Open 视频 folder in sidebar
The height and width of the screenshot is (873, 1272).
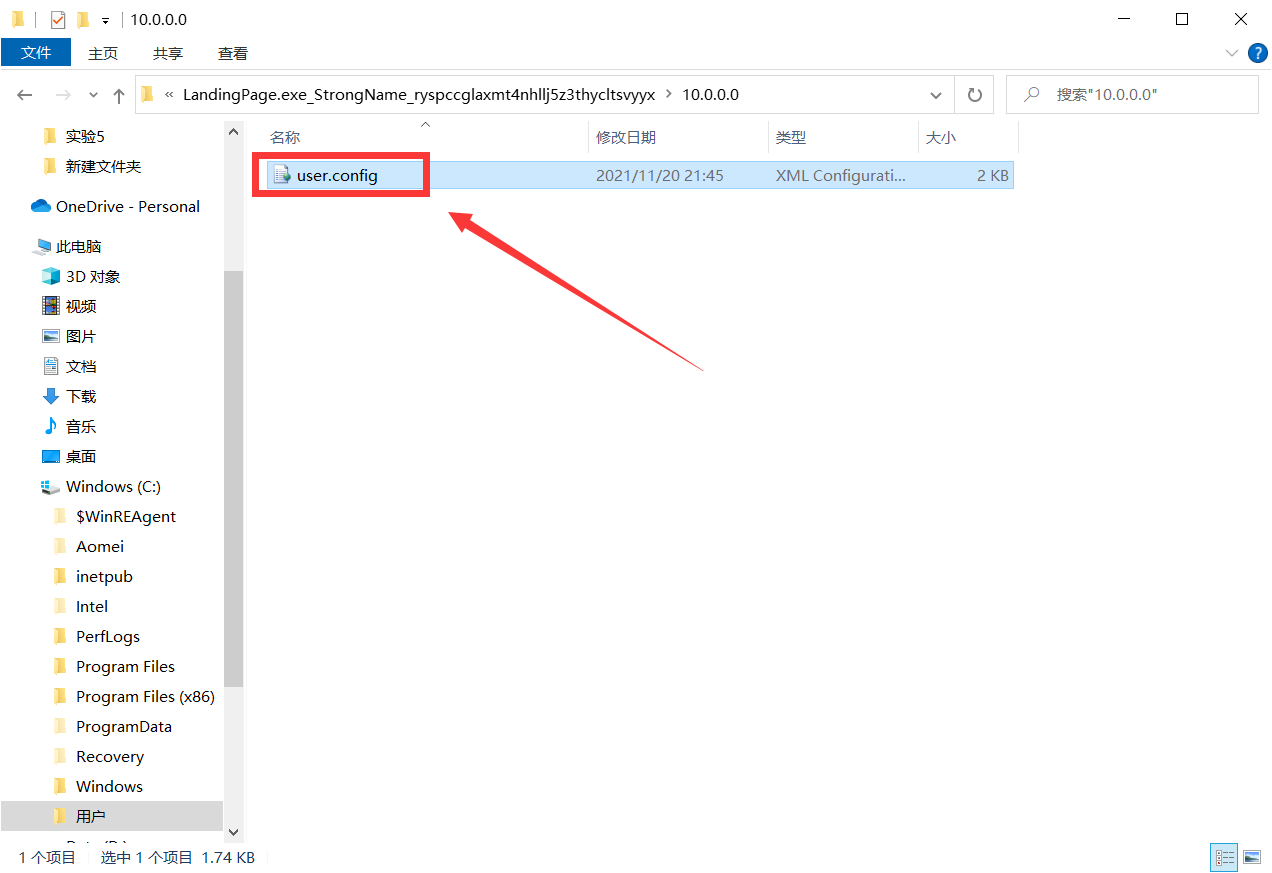(81, 306)
